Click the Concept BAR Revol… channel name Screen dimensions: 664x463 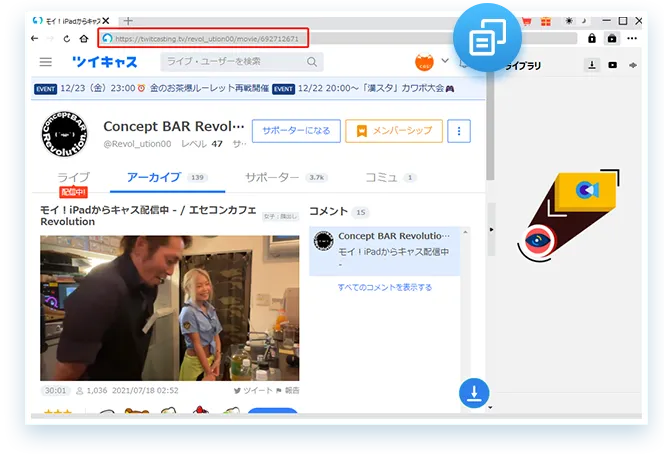tap(174, 126)
